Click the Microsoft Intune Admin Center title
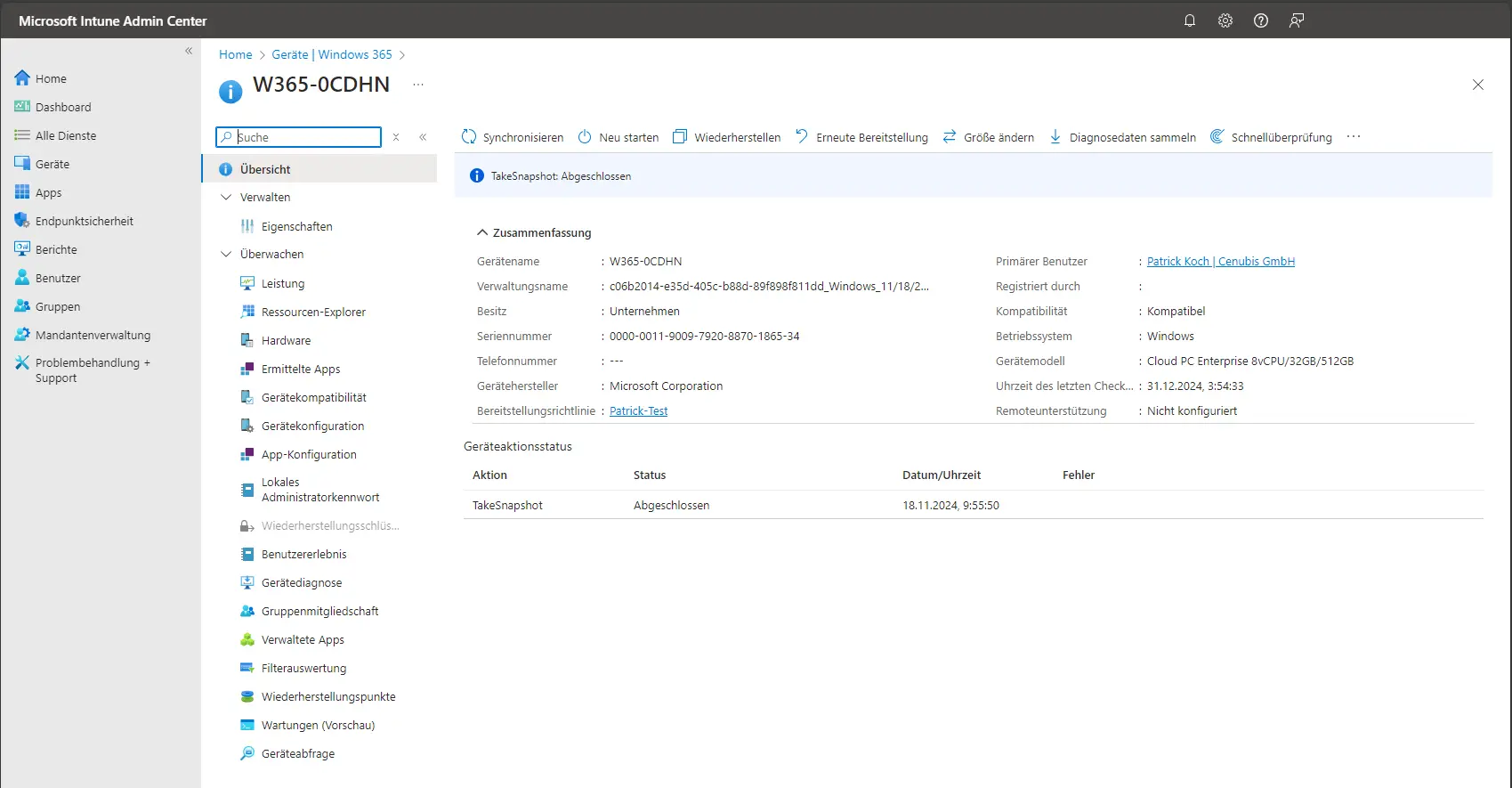 (113, 20)
